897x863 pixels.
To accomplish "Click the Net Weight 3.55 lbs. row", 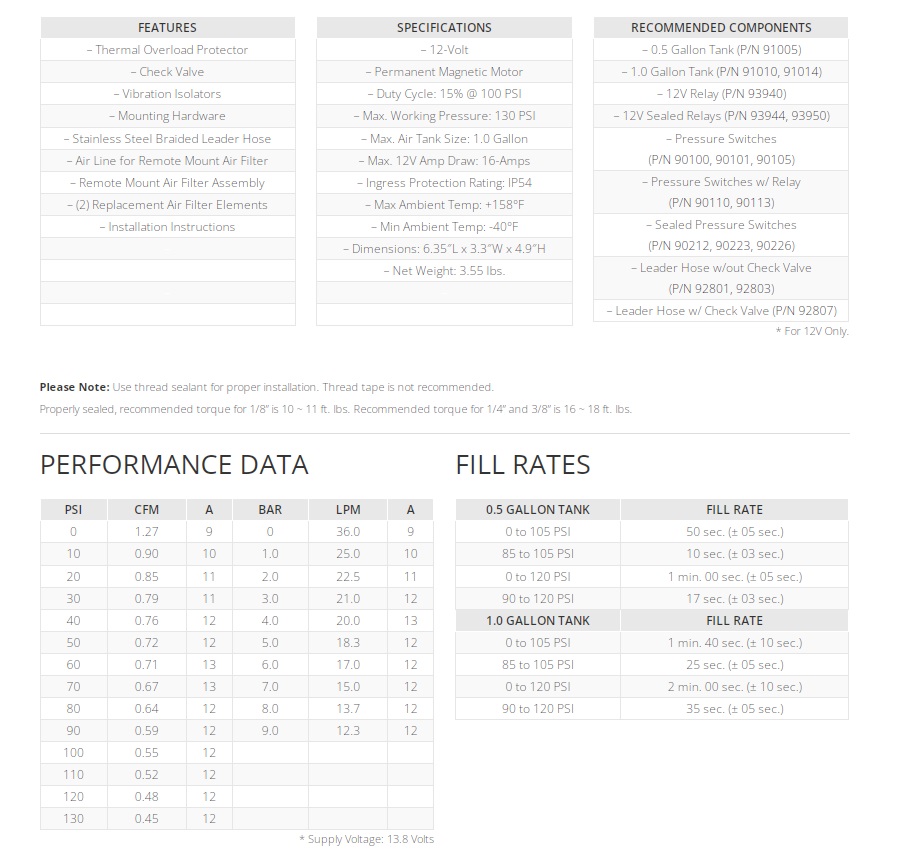I will click(444, 271).
